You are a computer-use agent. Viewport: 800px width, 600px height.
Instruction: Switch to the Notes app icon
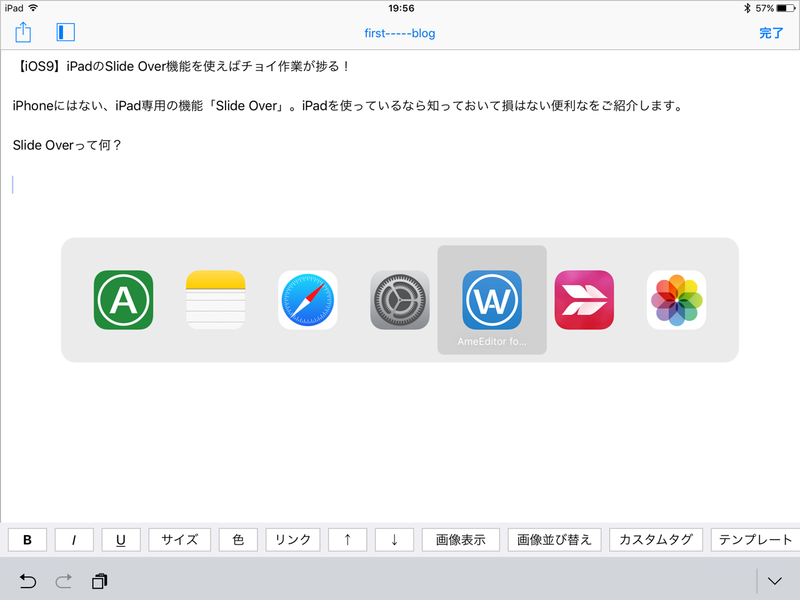(215, 300)
